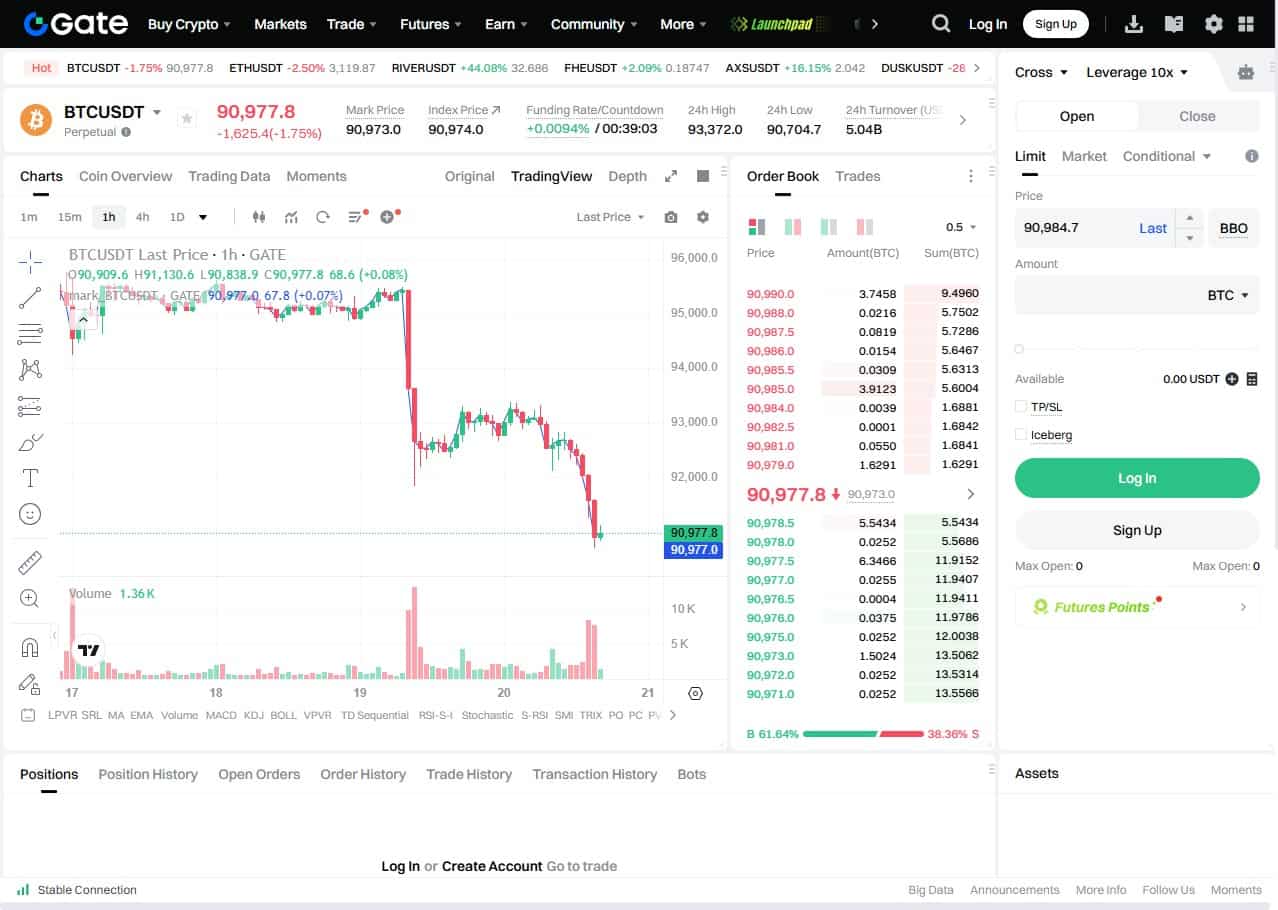Enable the Iceberg order checkbox
Screen dimensions: 1278x910
[x=1023, y=435]
